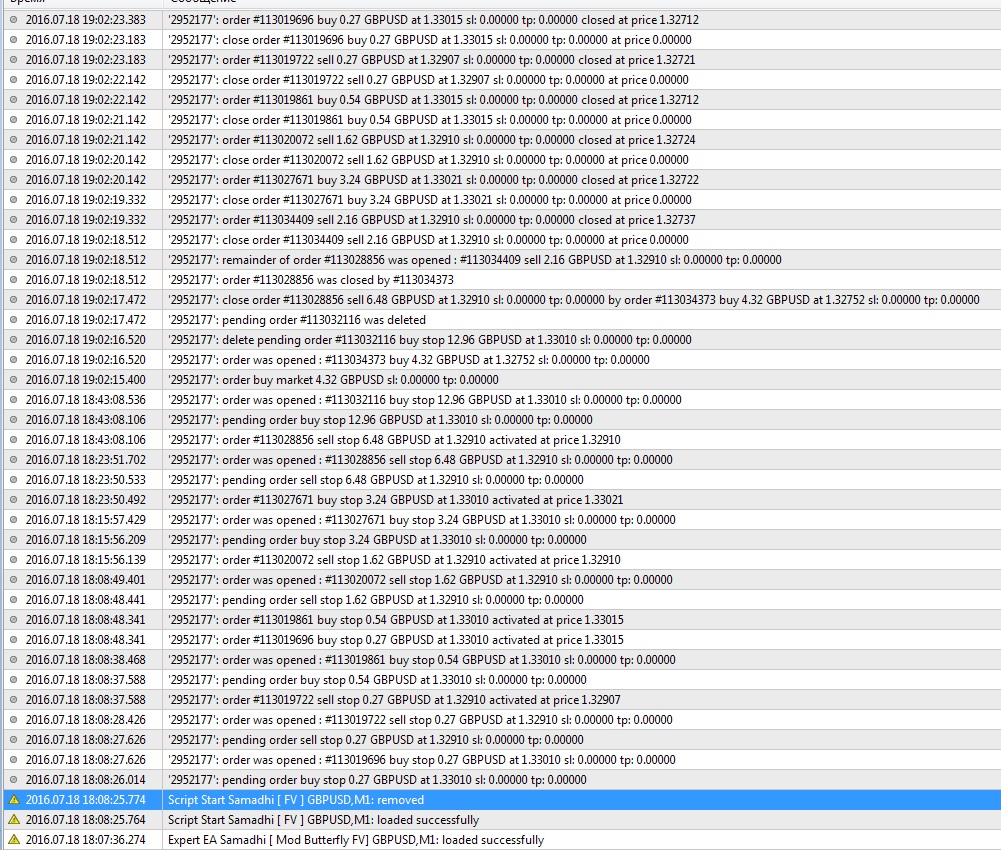The height and width of the screenshot is (850, 1001).
Task: Select message 'order #113020072 sell stop 1.62 ... activated at price 1.32910'
Action: 394,559
